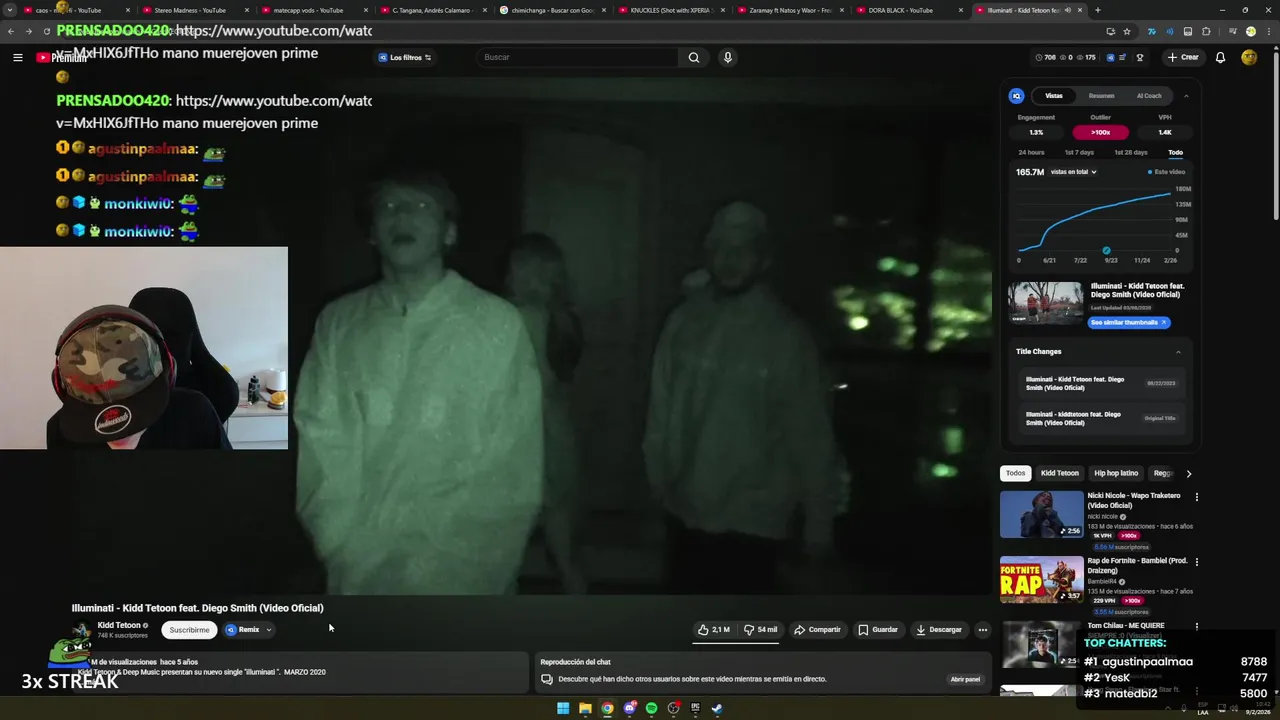1280x720 pixels.
Task: Open File Explorer from the taskbar
Action: click(x=585, y=708)
